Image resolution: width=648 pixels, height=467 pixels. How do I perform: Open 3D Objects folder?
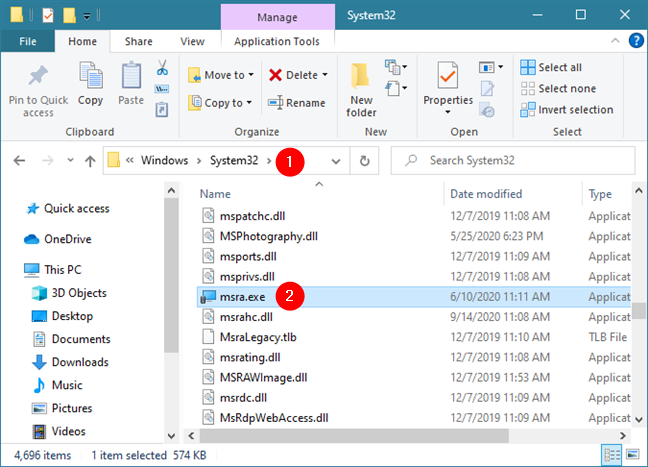pos(69,293)
